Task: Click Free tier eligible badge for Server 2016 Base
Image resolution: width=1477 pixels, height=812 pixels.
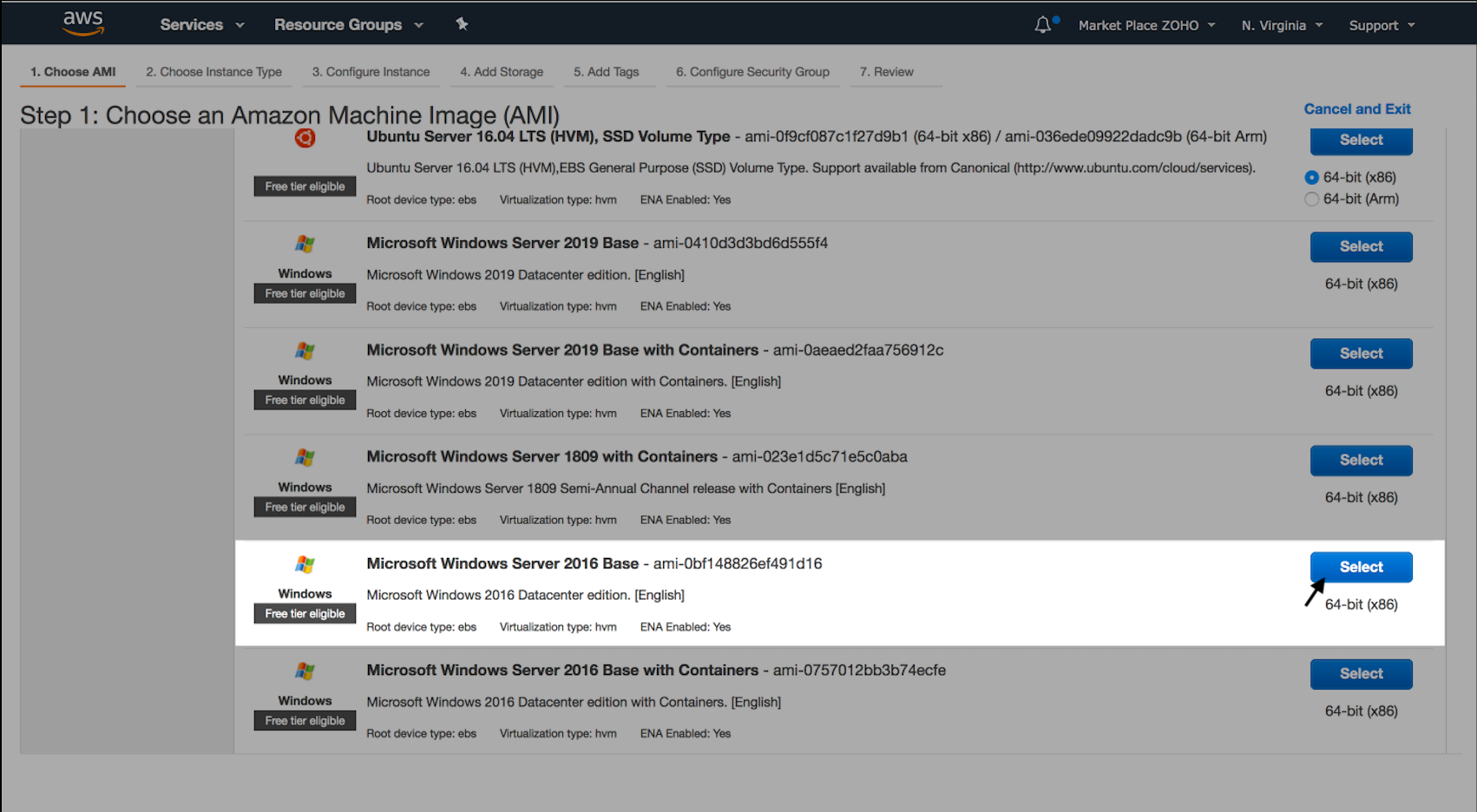Action: click(x=305, y=614)
